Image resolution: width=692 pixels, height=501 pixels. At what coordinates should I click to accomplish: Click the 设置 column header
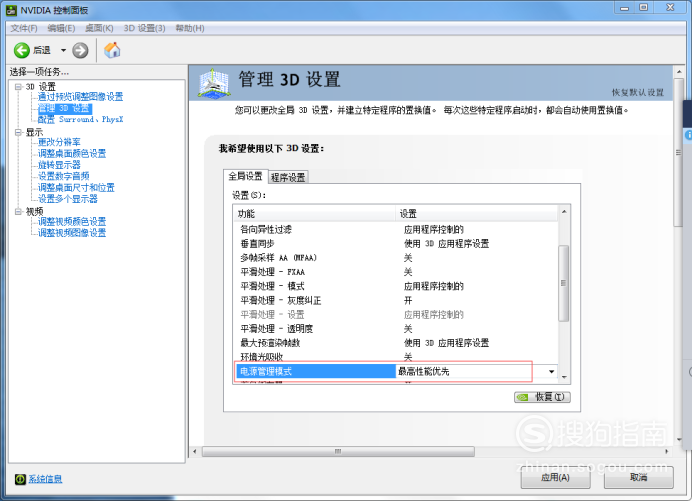click(x=476, y=214)
